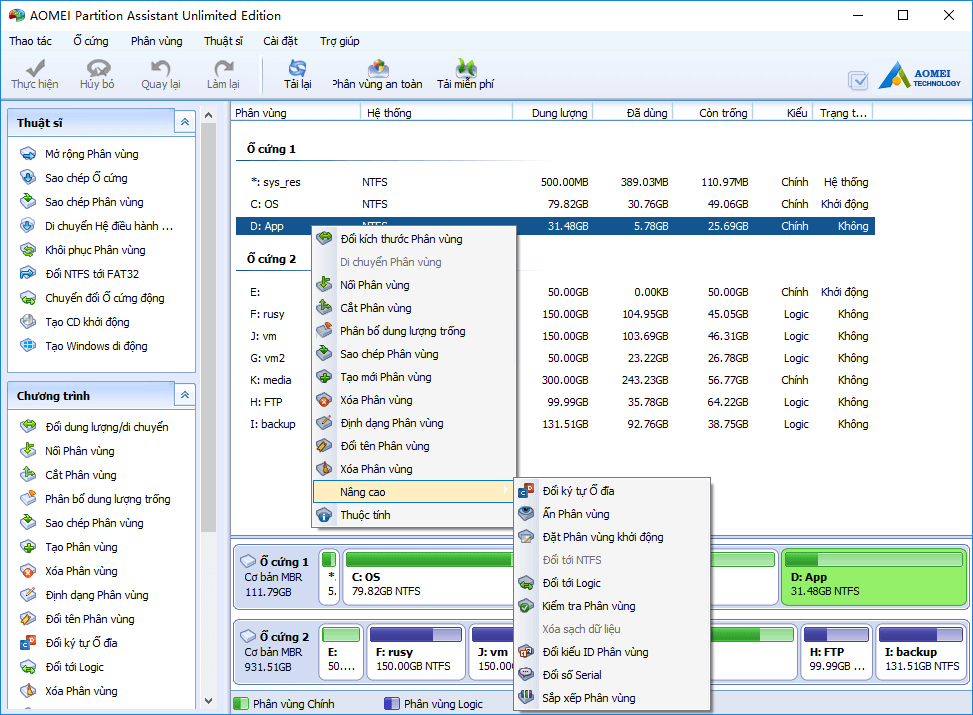This screenshot has height=715, width=973.
Task: Click the Sao chép Ổ cứng icon
Action: (x=28, y=178)
